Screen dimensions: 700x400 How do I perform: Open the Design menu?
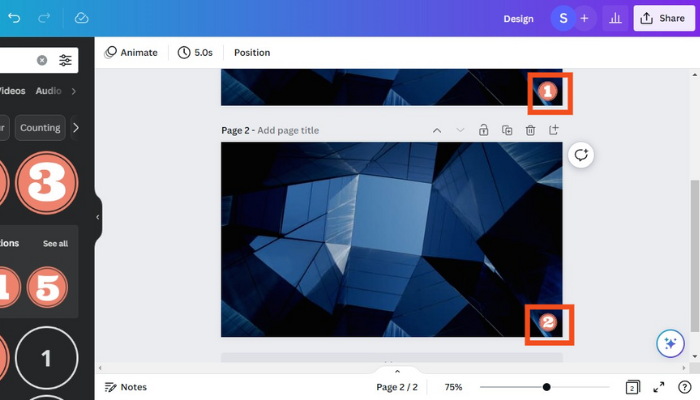coord(518,19)
